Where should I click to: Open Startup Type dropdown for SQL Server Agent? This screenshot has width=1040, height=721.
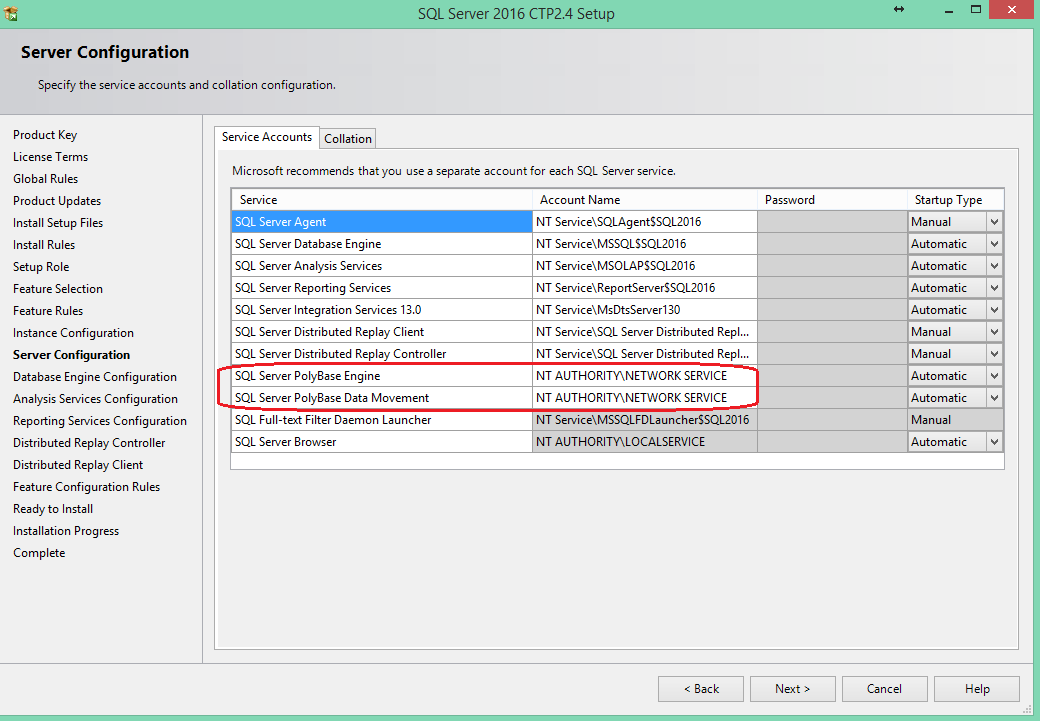994,222
